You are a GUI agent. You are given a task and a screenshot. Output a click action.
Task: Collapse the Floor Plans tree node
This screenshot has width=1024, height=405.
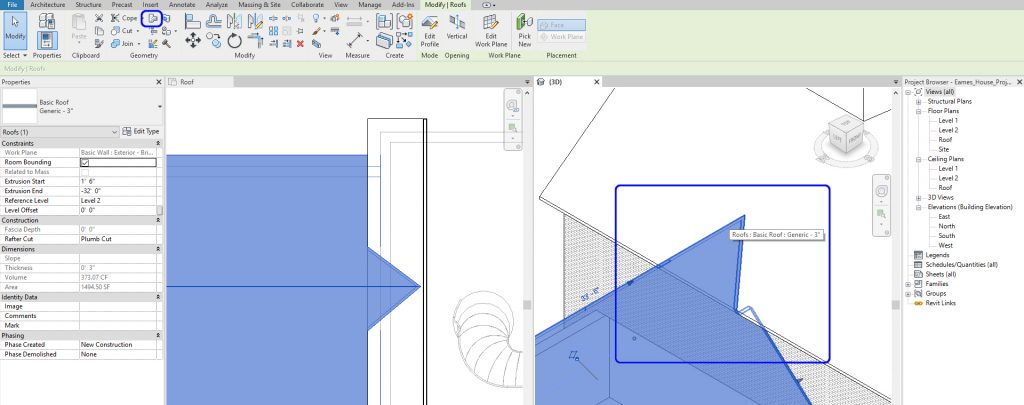[x=918, y=111]
